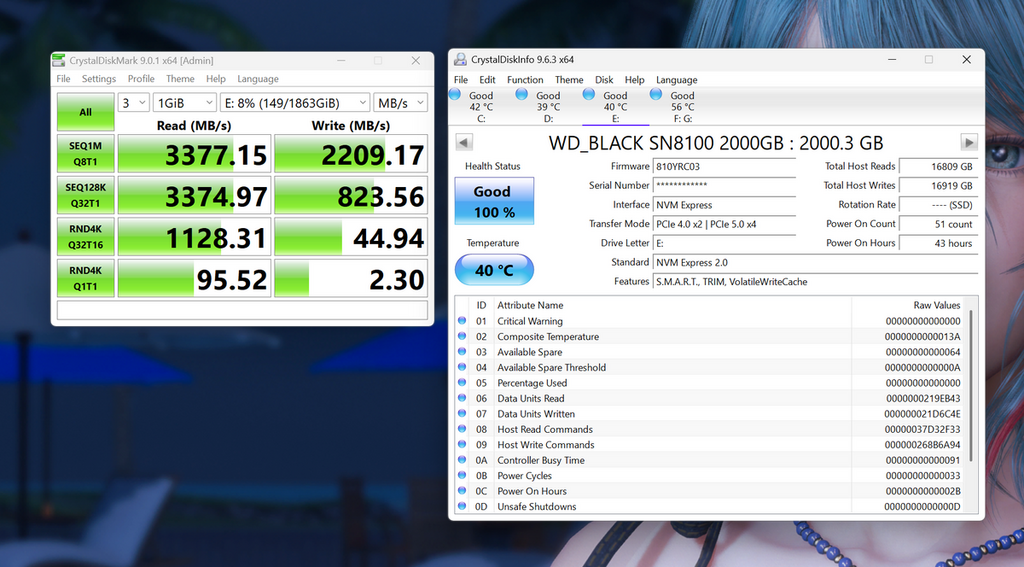The image size is (1024, 567).
Task: Run the RND4K Q1T1 benchmark
Action: (86, 278)
